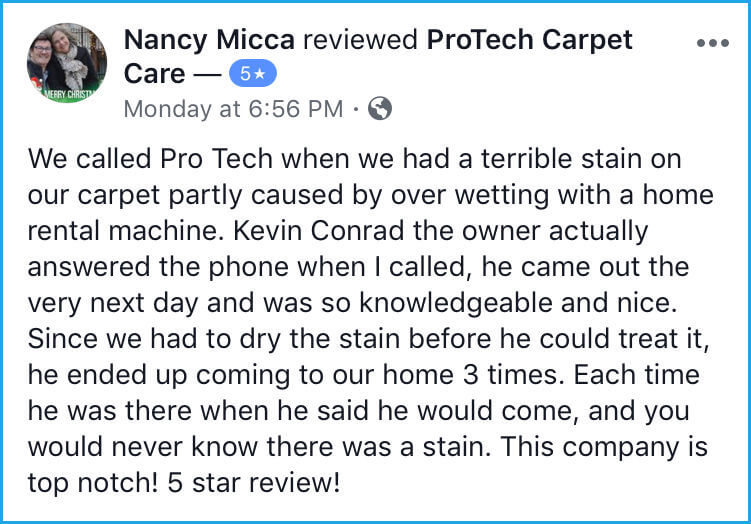This screenshot has width=751, height=524.
Task: Click the dot separator beside the timestamp
Action: point(355,109)
